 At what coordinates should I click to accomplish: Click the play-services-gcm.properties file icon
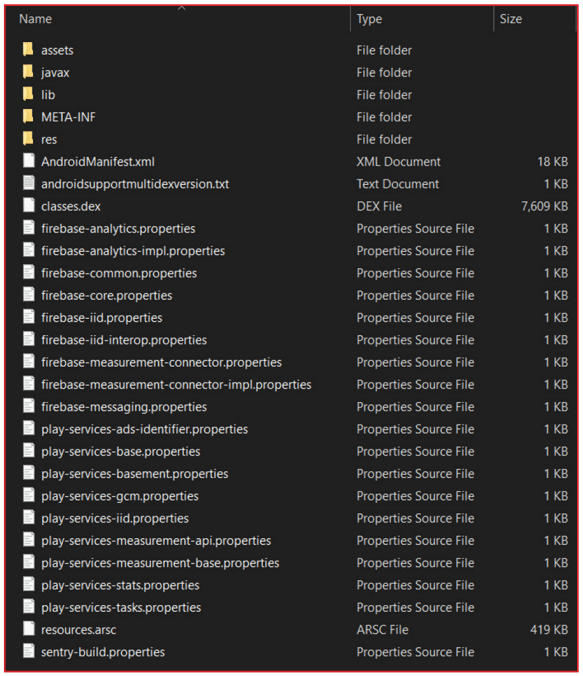point(28,495)
